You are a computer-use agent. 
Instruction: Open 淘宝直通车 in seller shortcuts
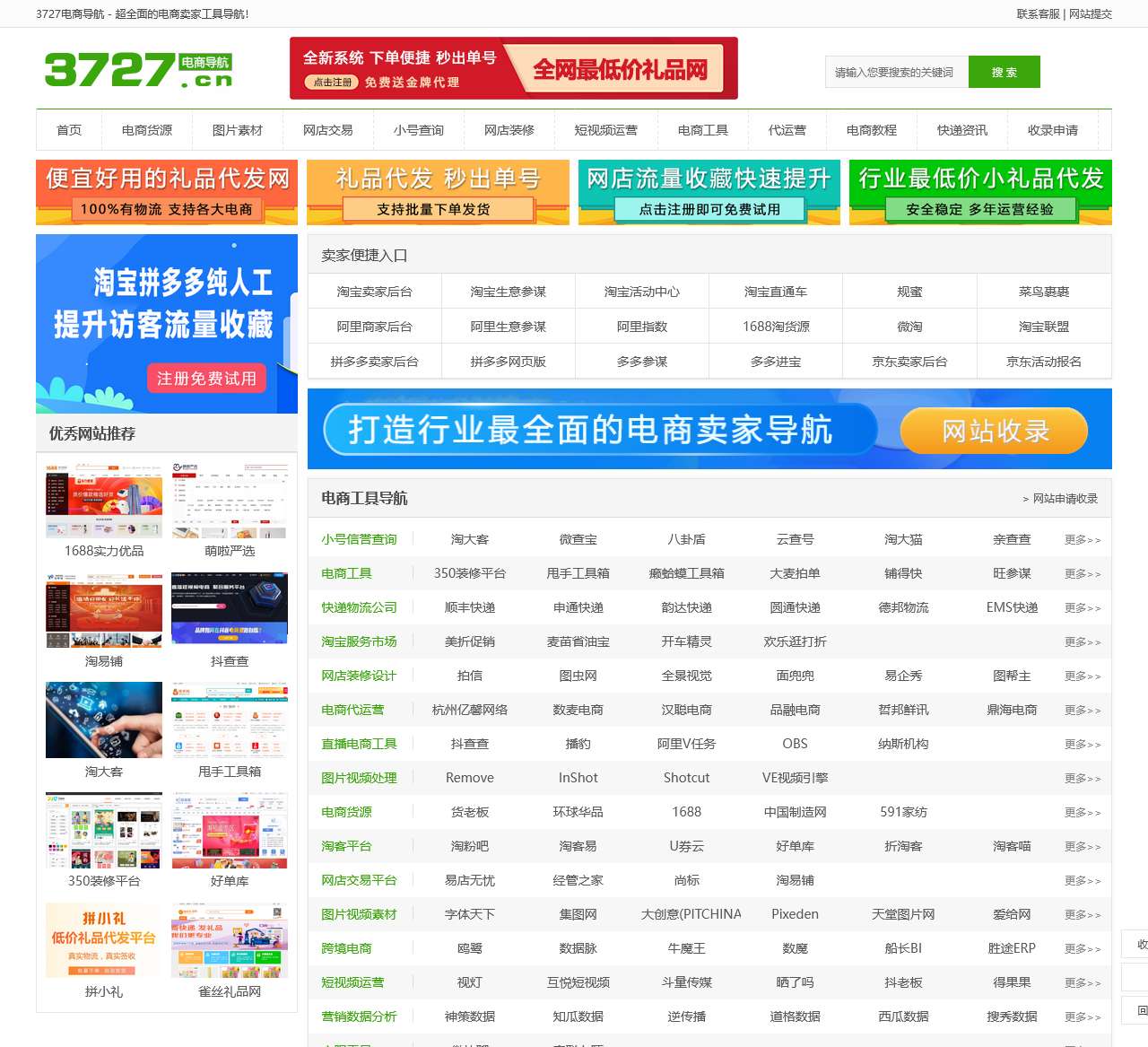tap(776, 292)
